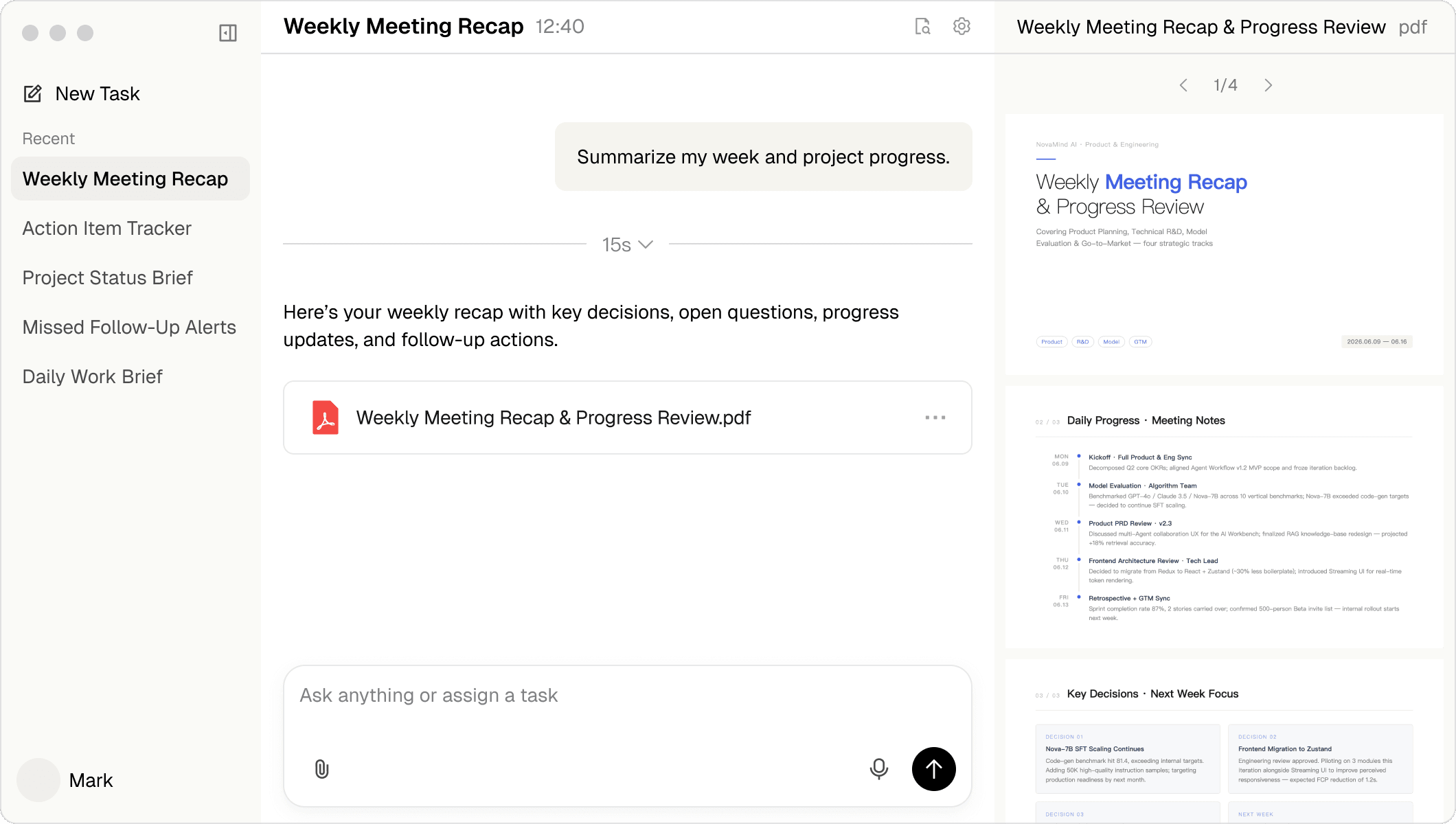Click the Frontend Migration to Zustand decision card

(x=1320, y=759)
